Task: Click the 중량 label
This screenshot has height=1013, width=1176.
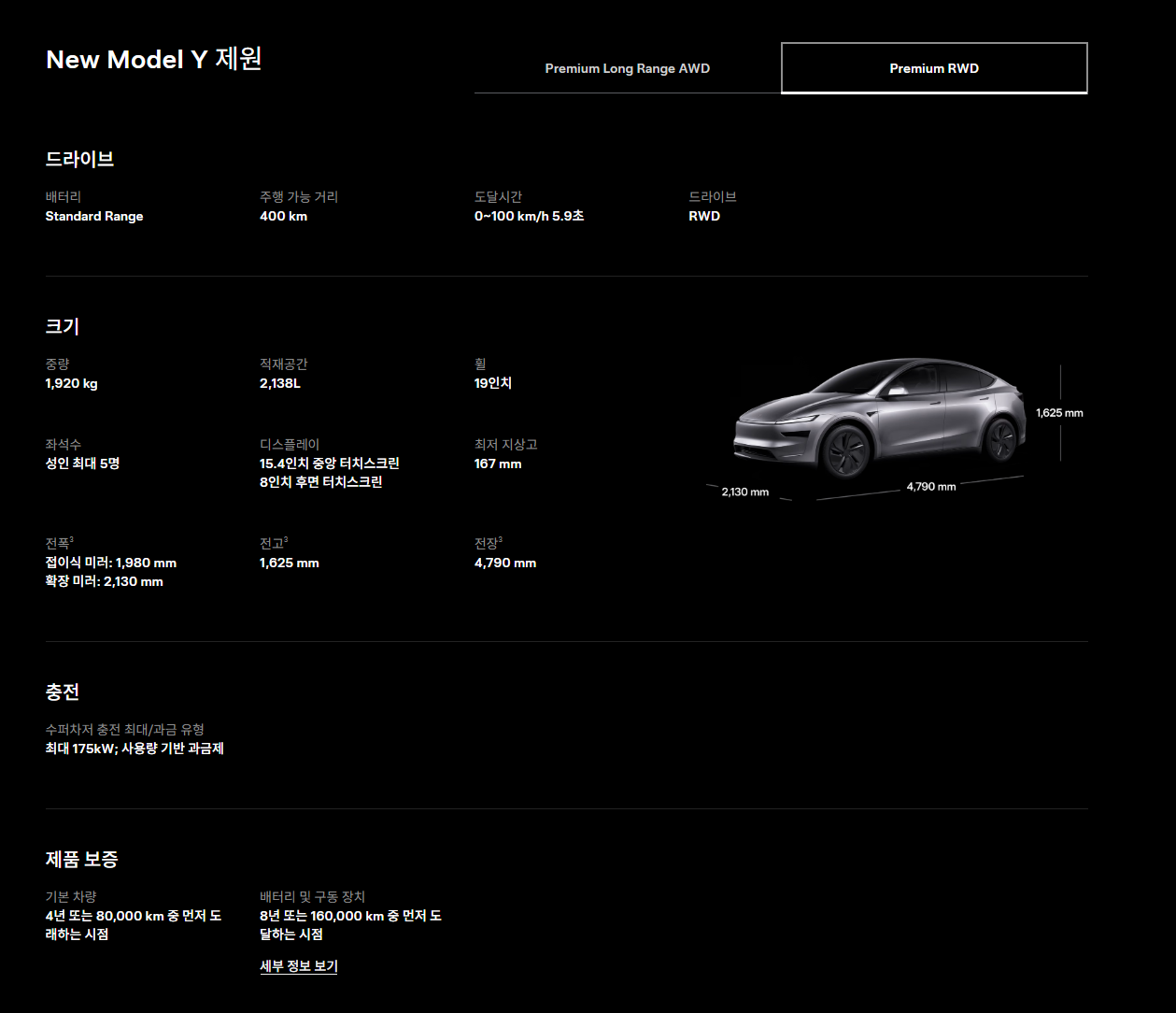Action: (58, 364)
